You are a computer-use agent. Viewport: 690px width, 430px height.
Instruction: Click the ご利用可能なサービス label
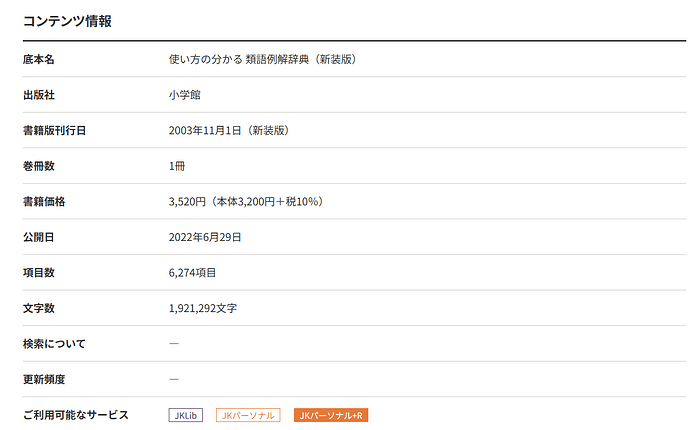[76, 415]
